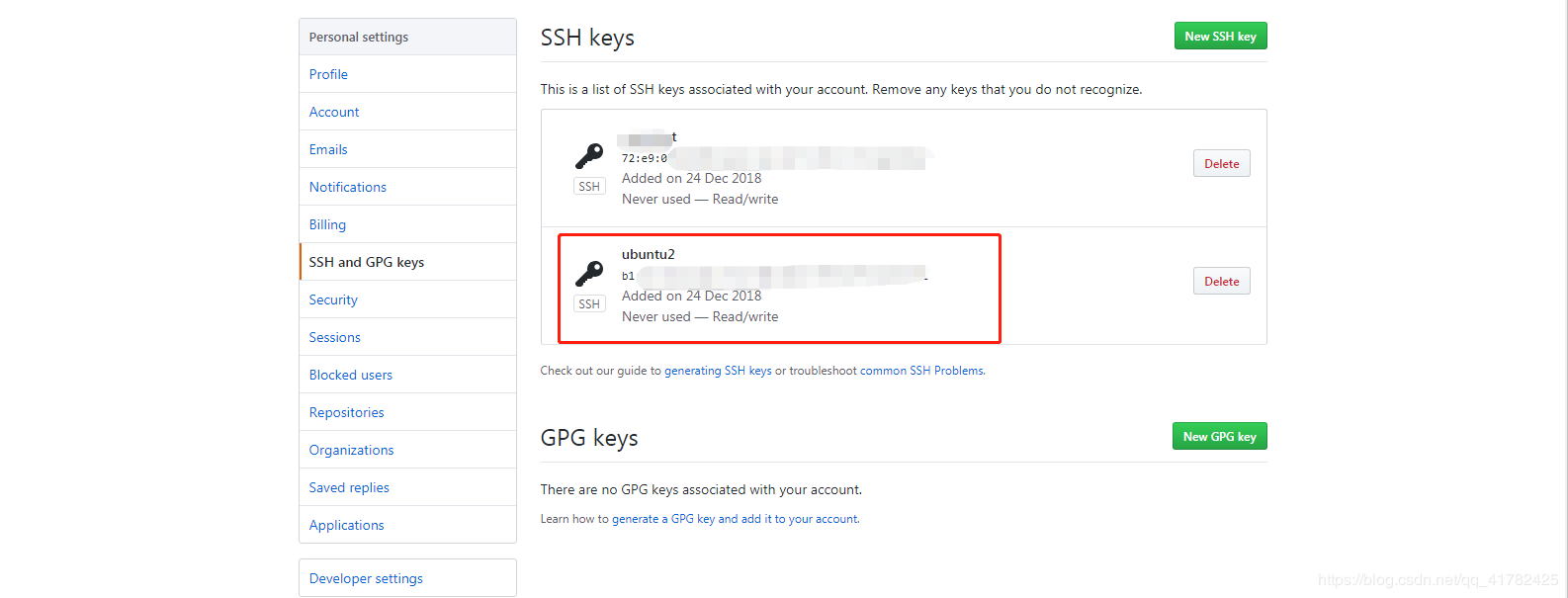The image size is (1568, 598).
Task: Delete the first SSH key
Action: (x=1221, y=164)
